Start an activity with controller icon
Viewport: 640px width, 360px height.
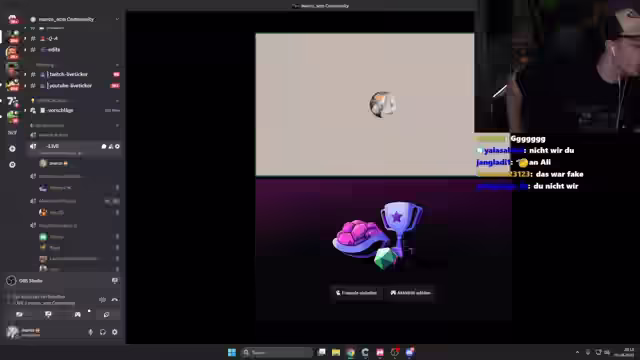click(77, 315)
